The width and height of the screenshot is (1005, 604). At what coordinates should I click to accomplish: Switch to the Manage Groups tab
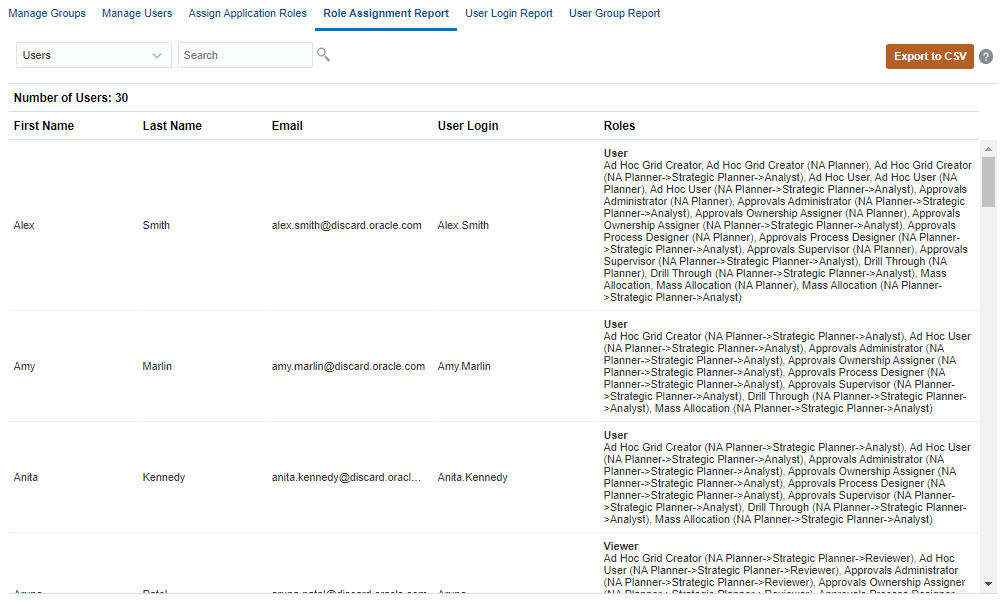47,13
